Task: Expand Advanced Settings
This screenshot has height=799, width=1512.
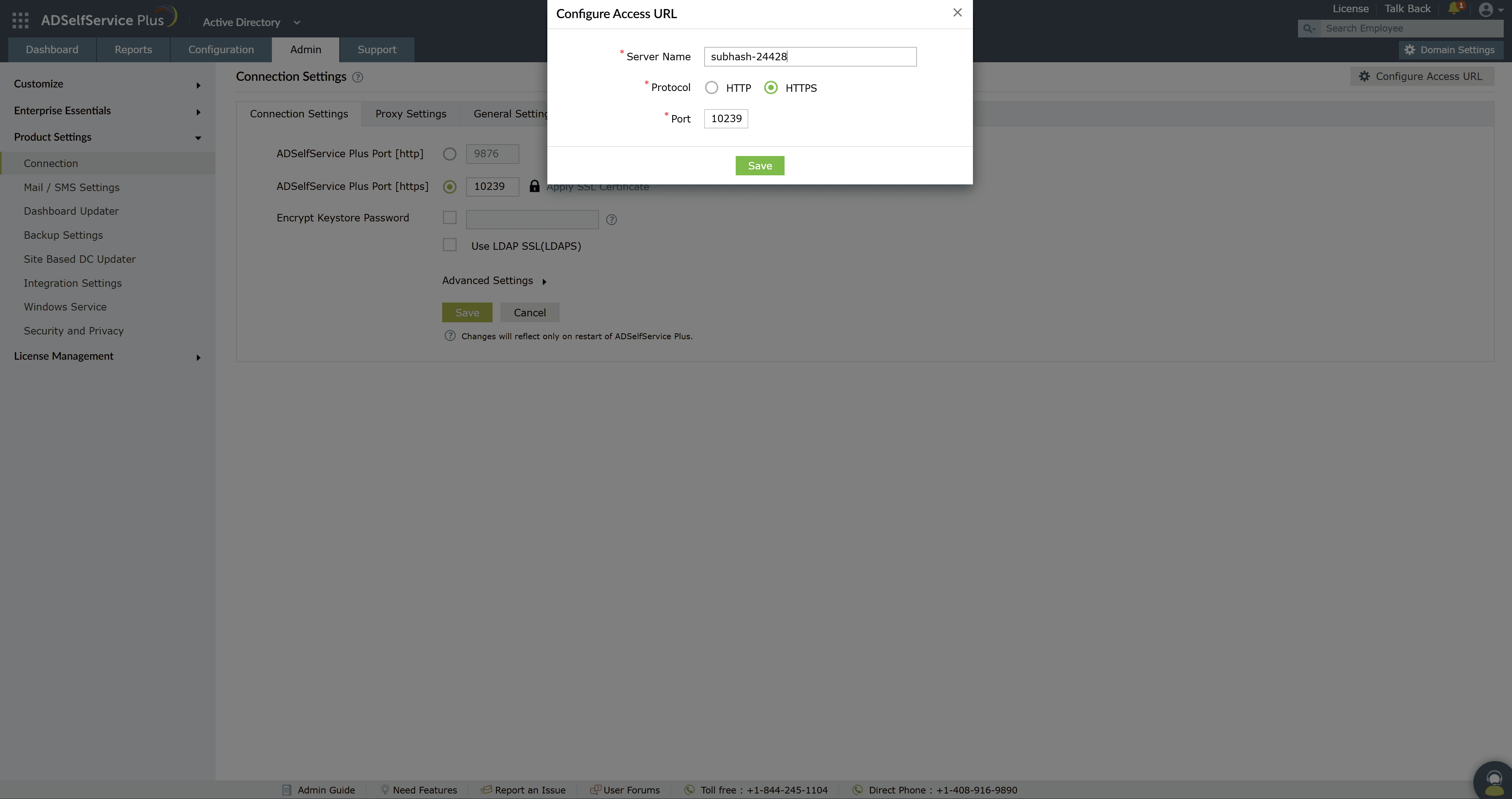Action: click(494, 281)
